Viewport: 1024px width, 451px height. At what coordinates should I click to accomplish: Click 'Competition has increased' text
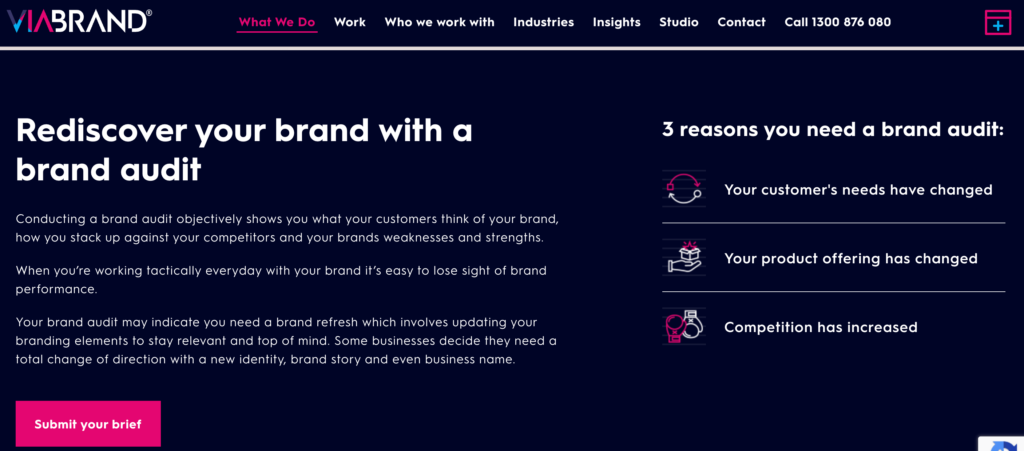[x=820, y=327]
